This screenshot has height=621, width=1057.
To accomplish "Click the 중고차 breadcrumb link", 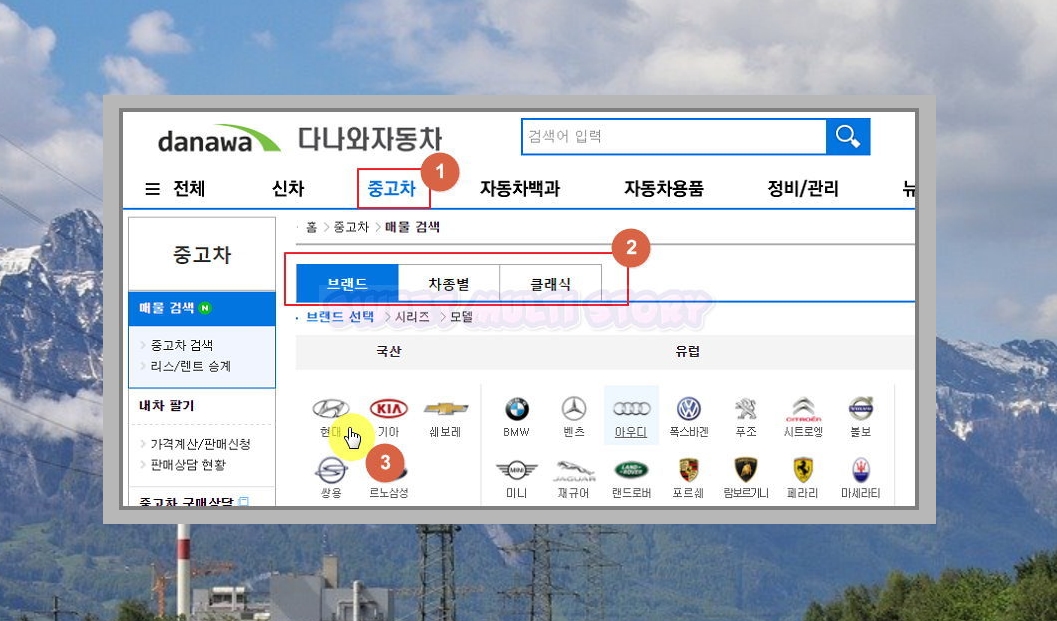I will pos(351,227).
